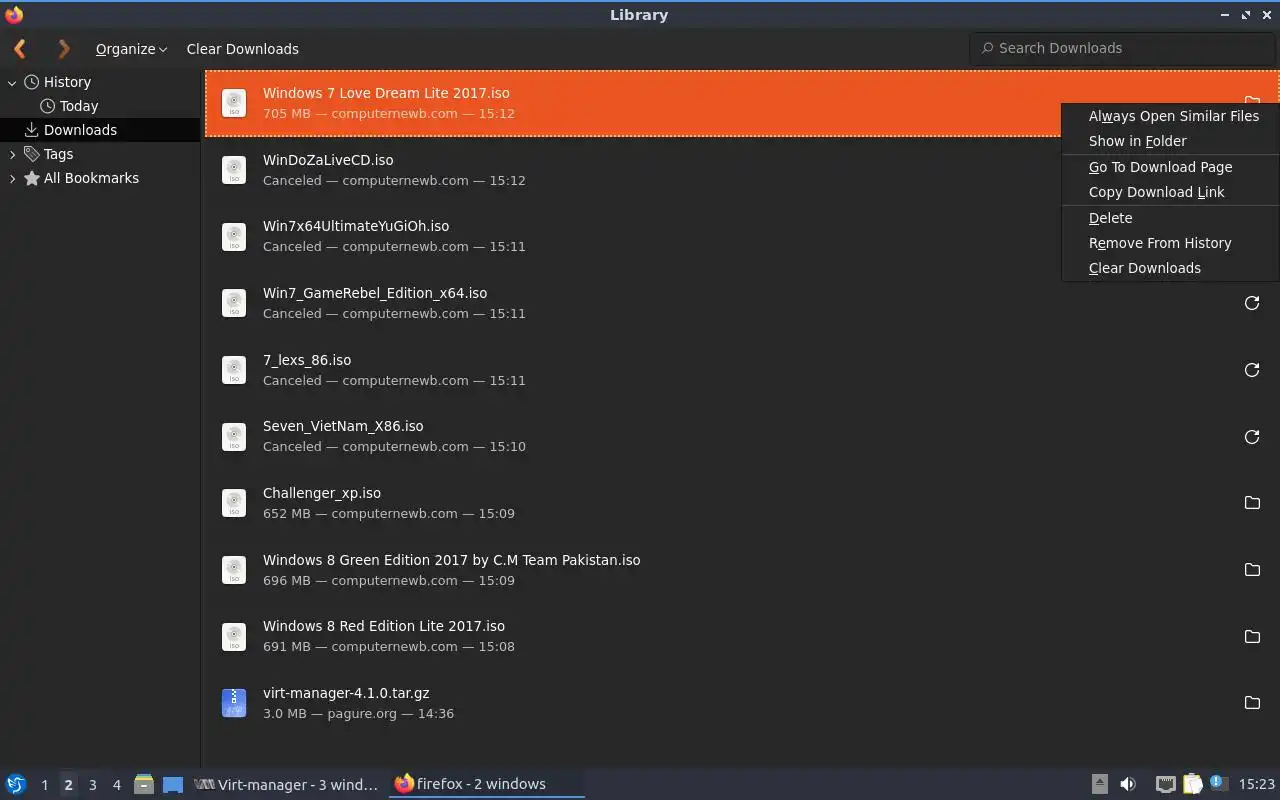Show Windows 8 Green Edition iso in folder
This screenshot has width=1280, height=800.
[1251, 570]
